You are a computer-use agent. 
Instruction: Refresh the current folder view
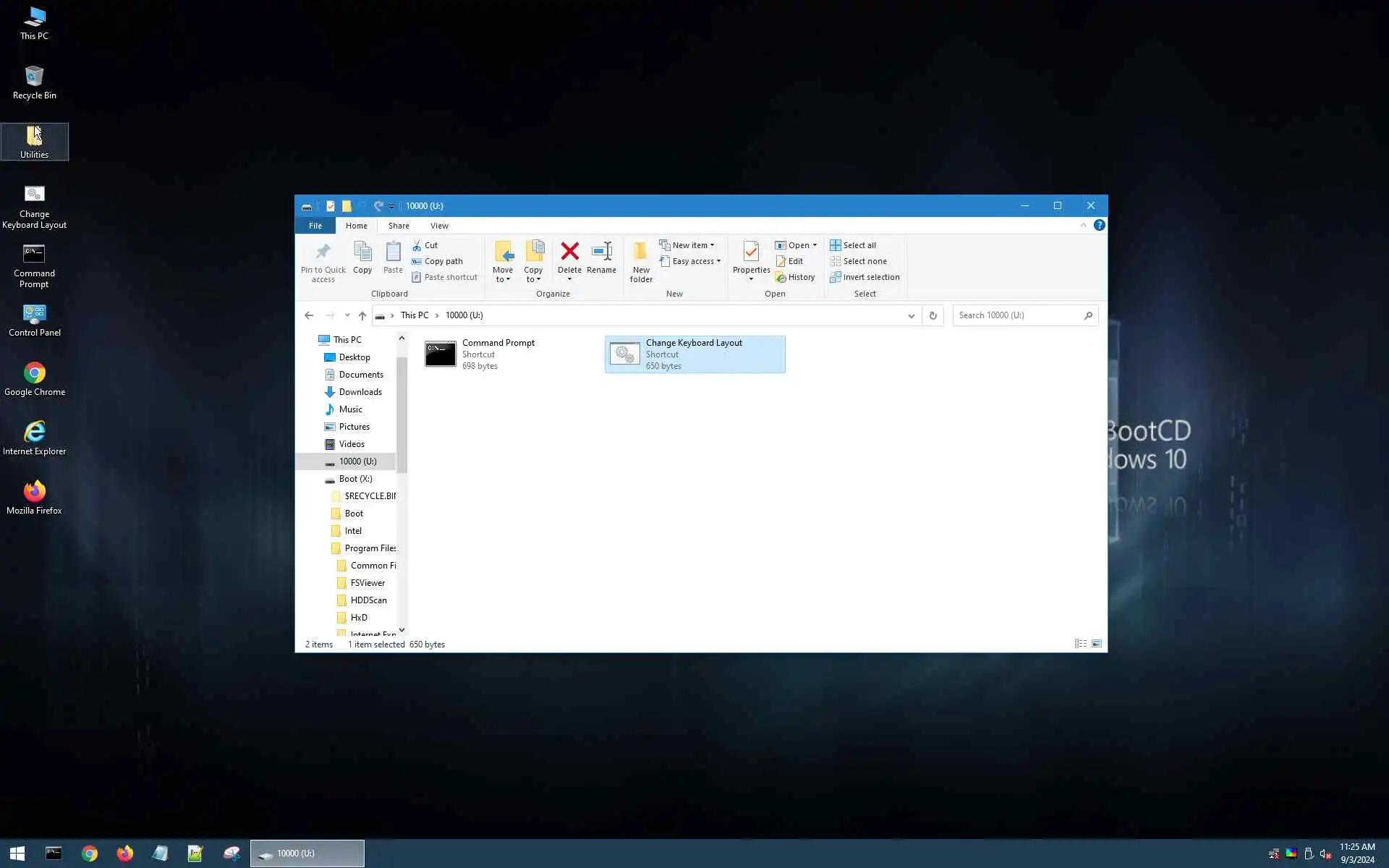(933, 315)
